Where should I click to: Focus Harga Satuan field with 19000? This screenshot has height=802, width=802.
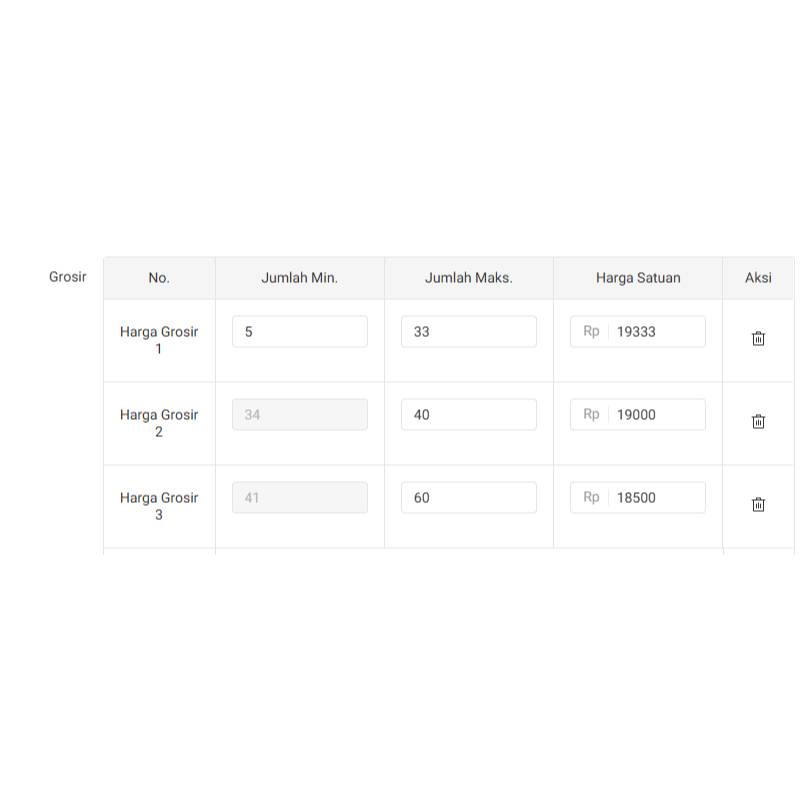(655, 415)
